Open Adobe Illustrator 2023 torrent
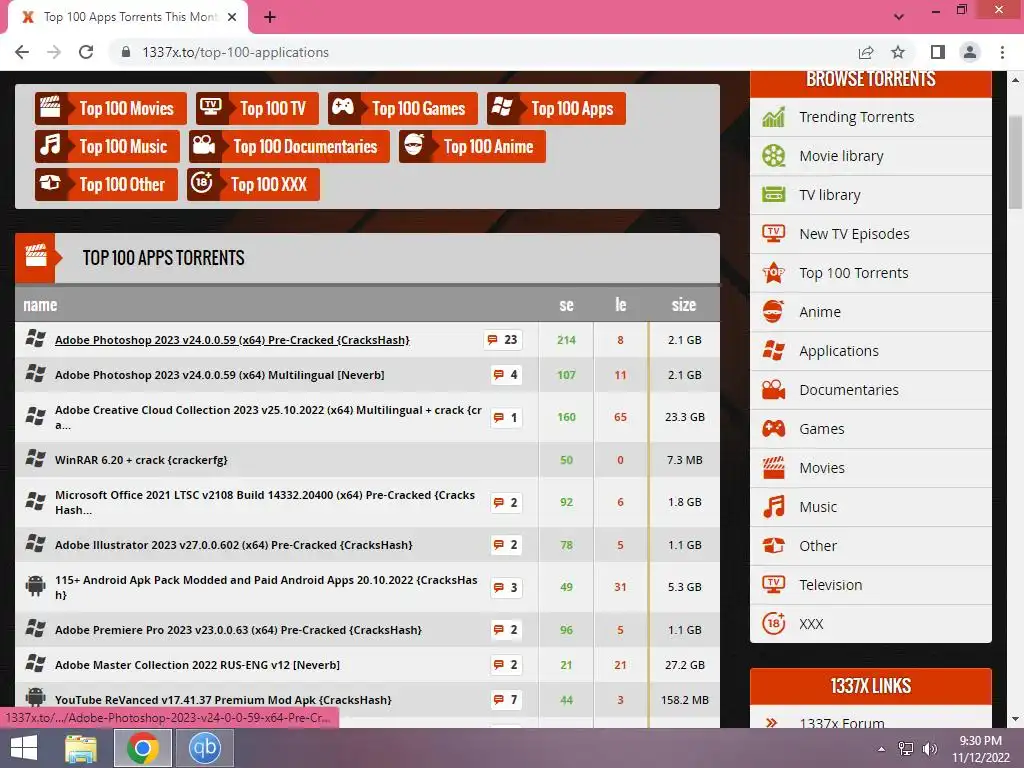 click(x=233, y=545)
